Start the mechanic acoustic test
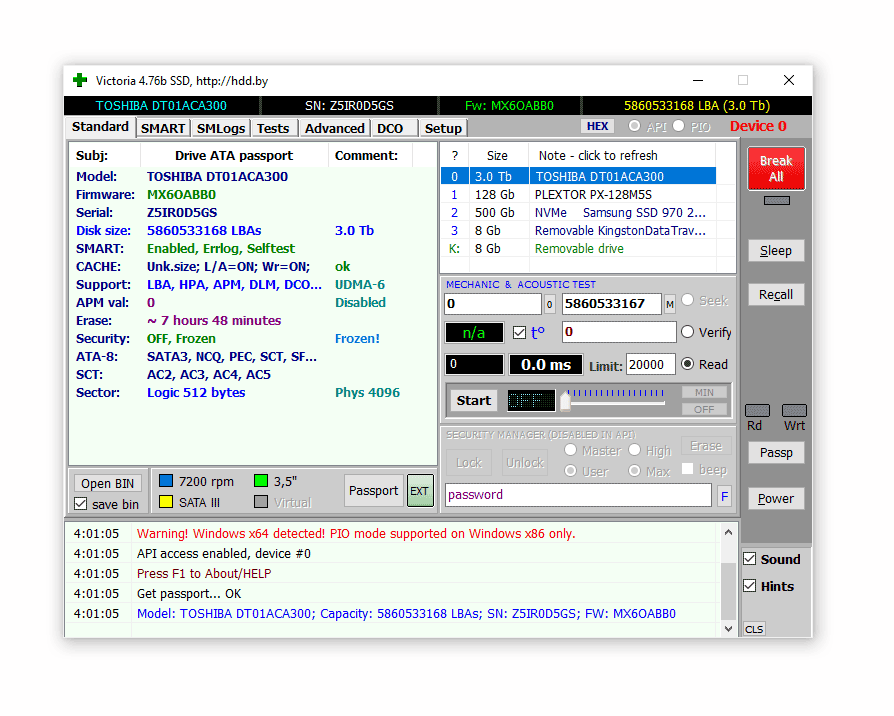894x716 pixels. point(473,401)
